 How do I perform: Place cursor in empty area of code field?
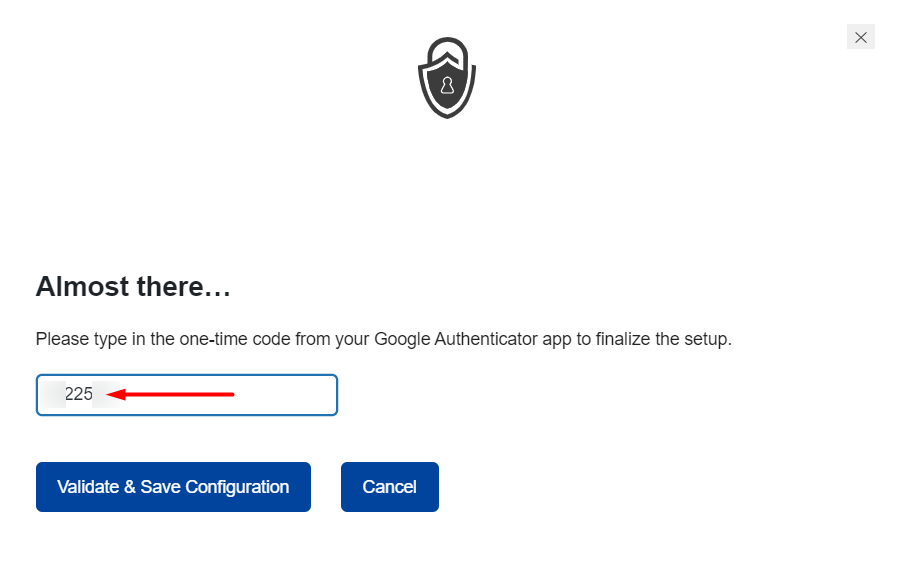[x=285, y=395]
